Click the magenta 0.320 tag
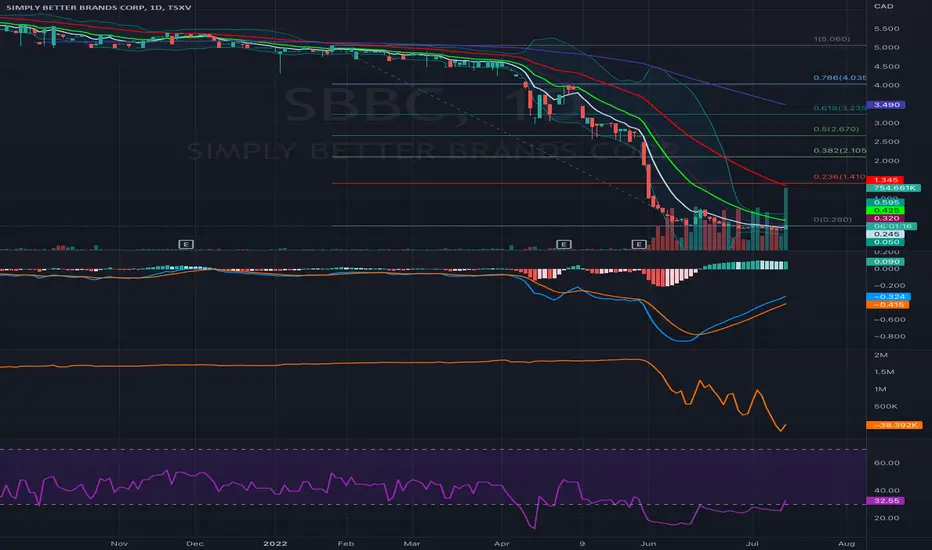Viewport: 932px width, 550px height. (x=886, y=218)
